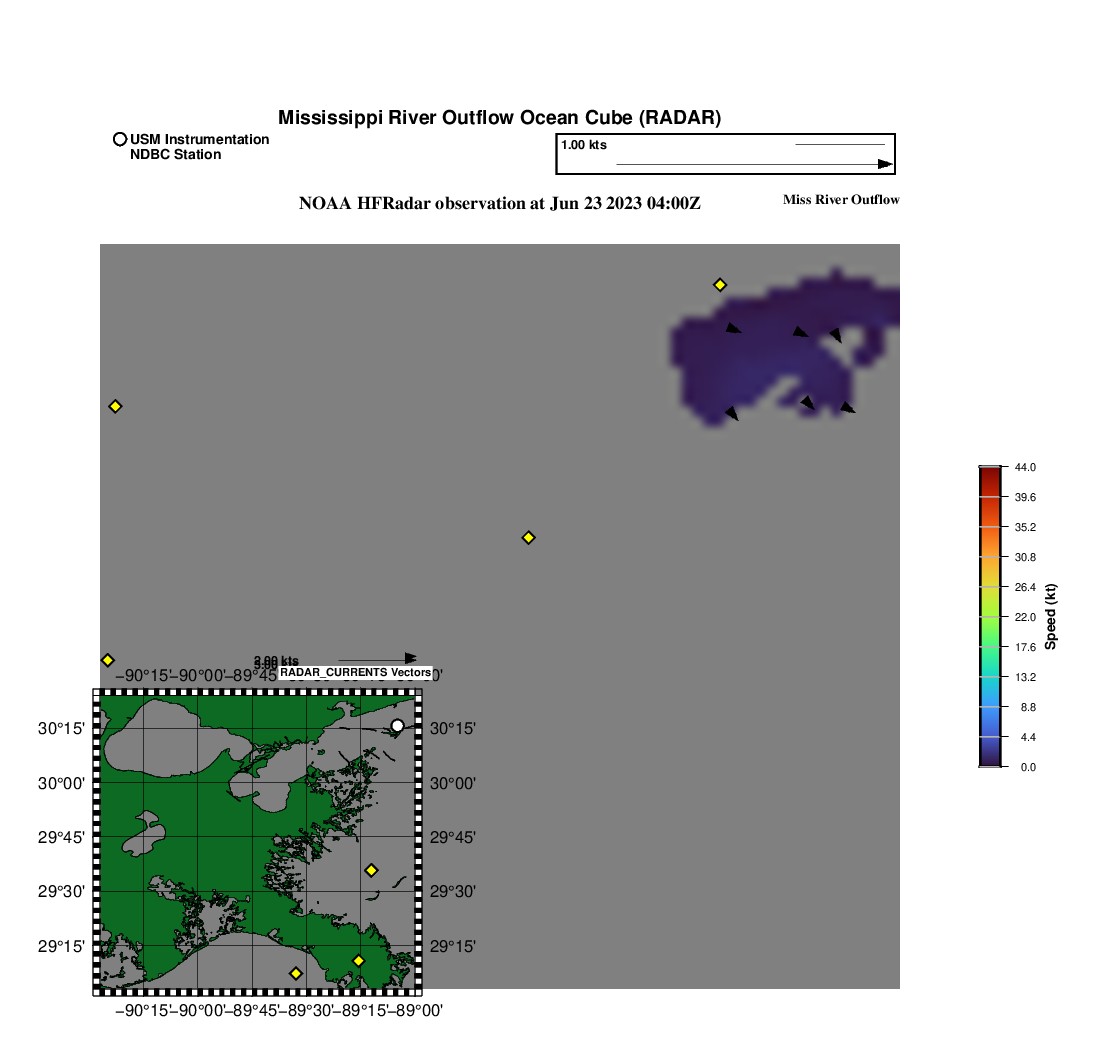Click the 1.00 kts scale label
The width and height of the screenshot is (1100, 1050).
click(584, 145)
